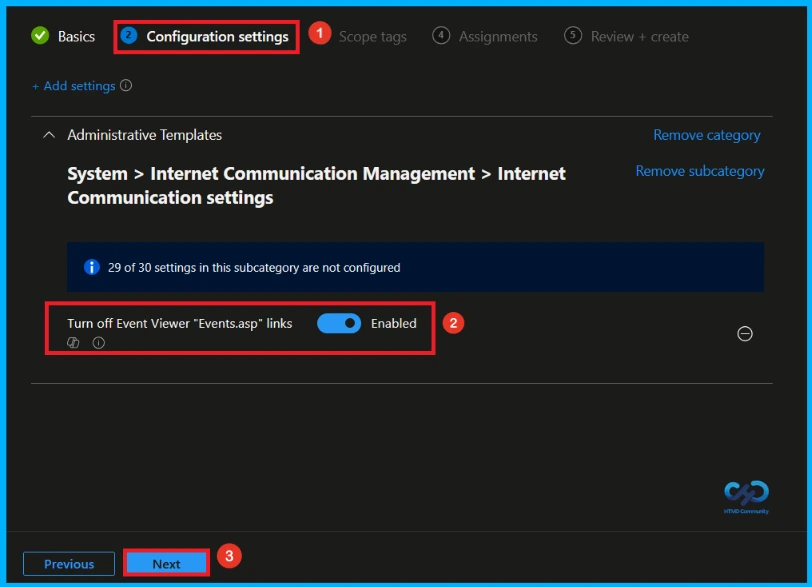Click Remove category link

coord(707,135)
